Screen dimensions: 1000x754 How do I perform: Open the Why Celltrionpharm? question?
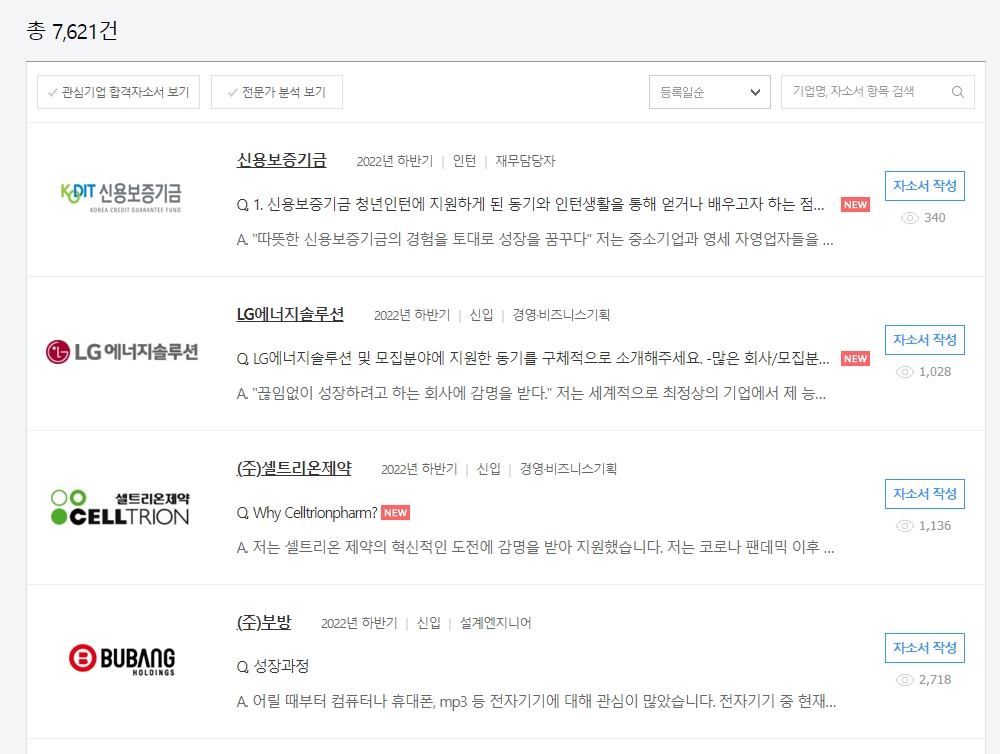[x=307, y=513]
